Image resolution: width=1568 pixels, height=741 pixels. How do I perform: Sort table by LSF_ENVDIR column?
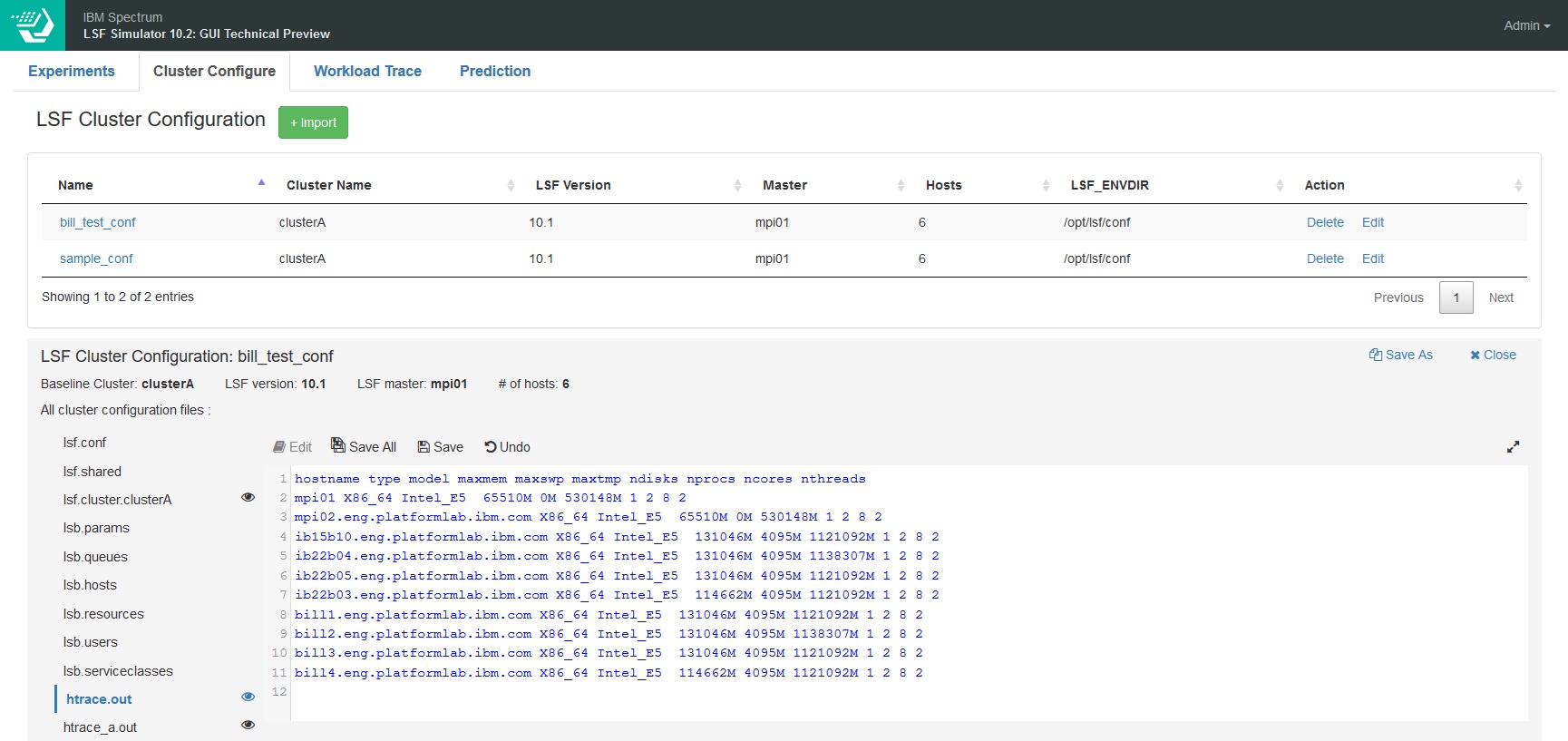point(1172,185)
